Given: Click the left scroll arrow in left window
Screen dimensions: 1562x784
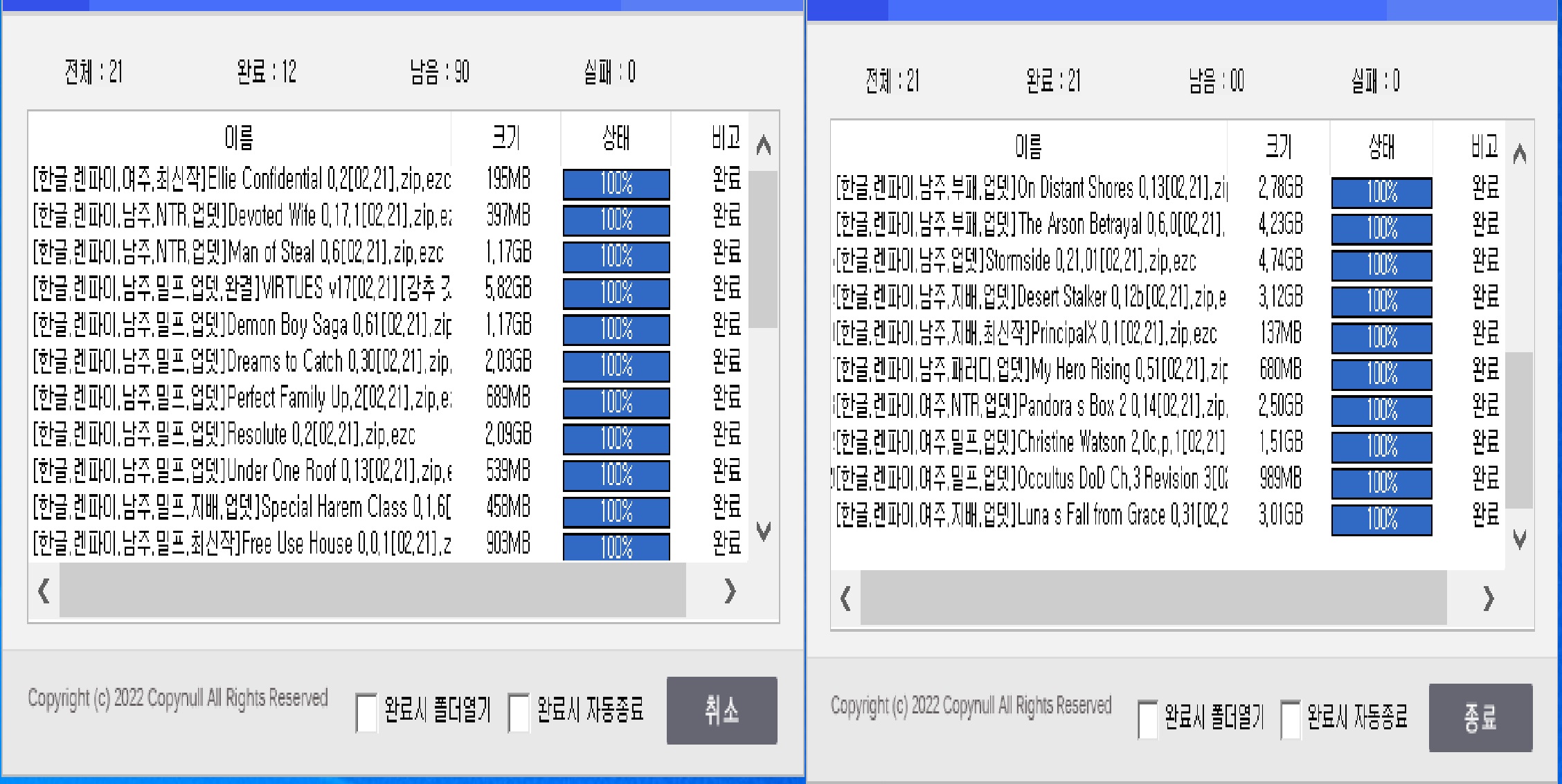Looking at the screenshot, I should (x=44, y=591).
